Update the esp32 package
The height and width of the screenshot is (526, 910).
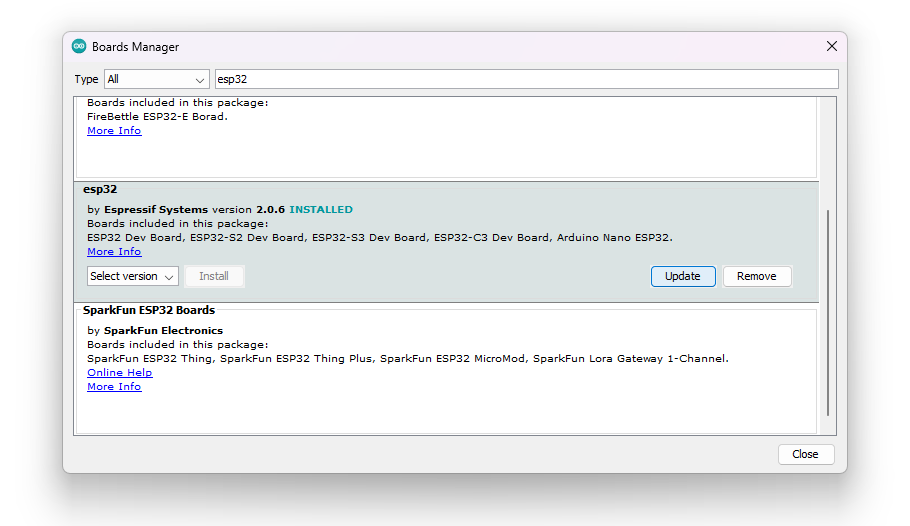[683, 276]
